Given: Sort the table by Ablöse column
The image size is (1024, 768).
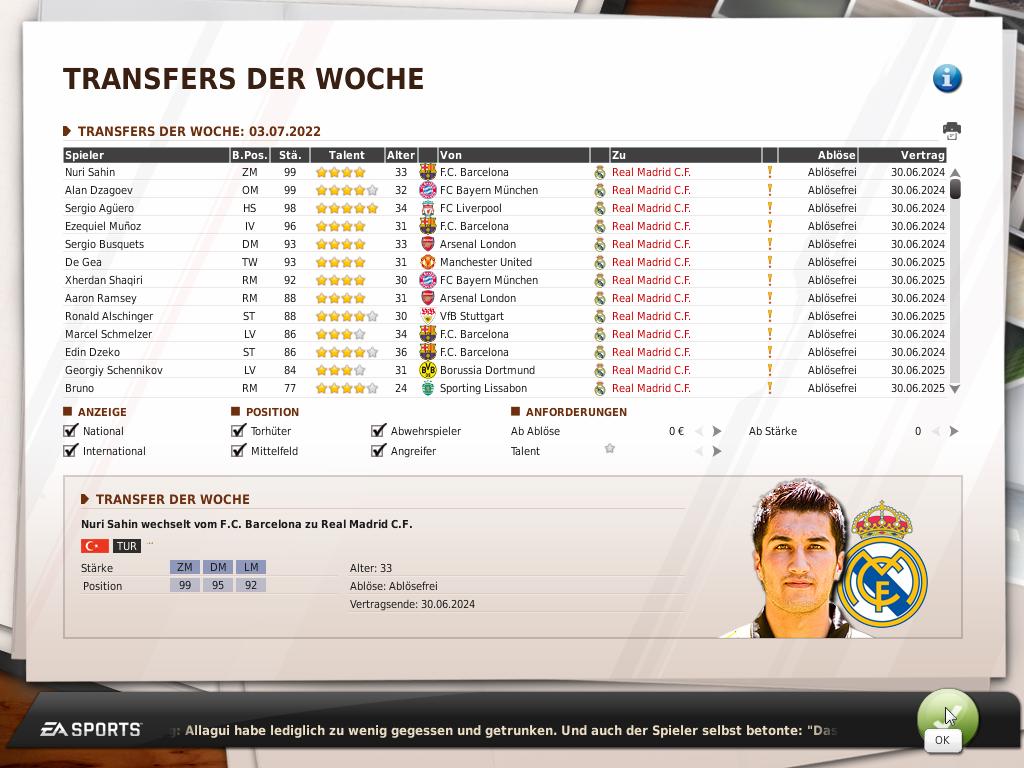Looking at the screenshot, I should coord(818,155).
